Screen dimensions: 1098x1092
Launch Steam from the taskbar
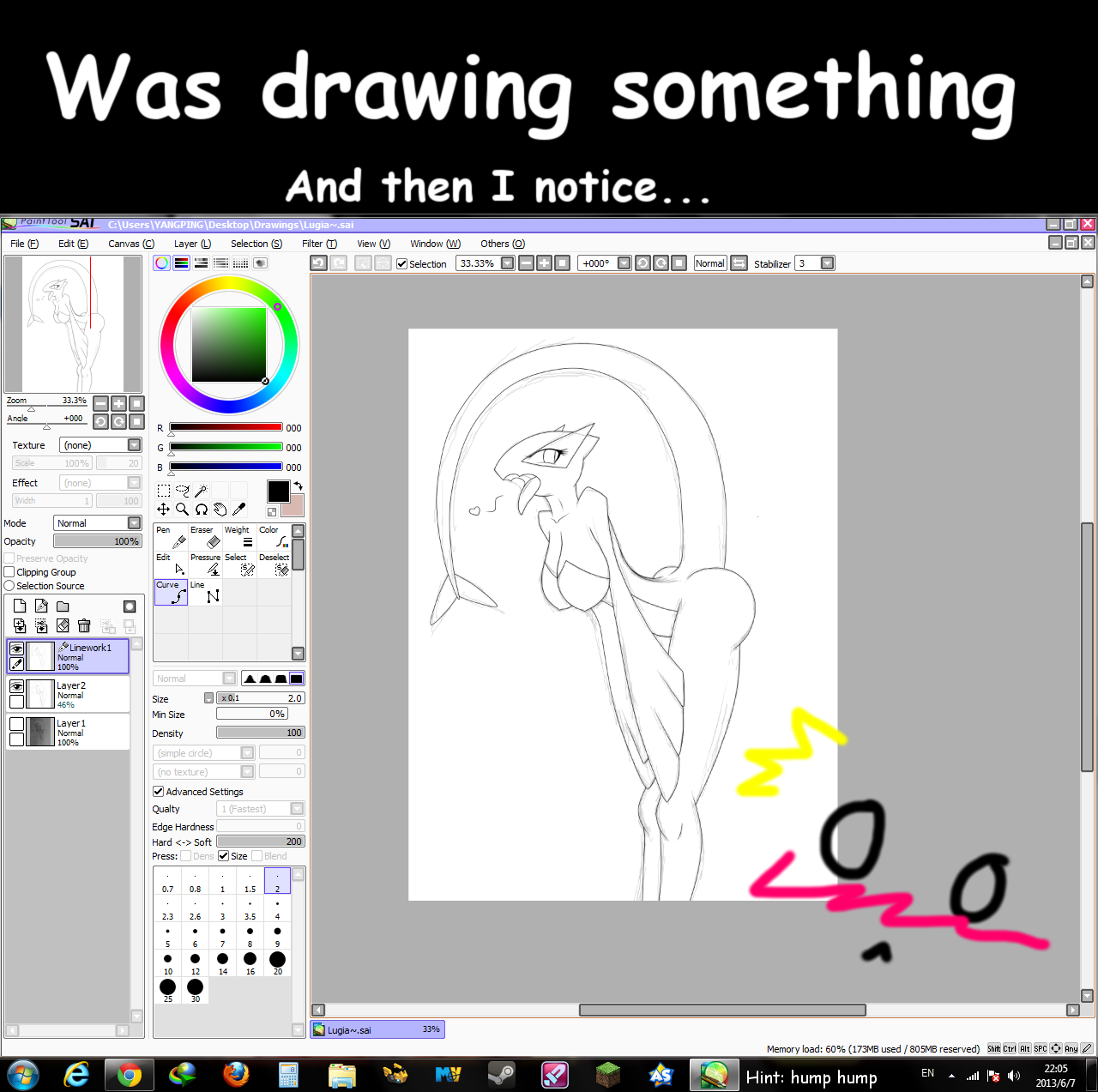click(502, 1074)
